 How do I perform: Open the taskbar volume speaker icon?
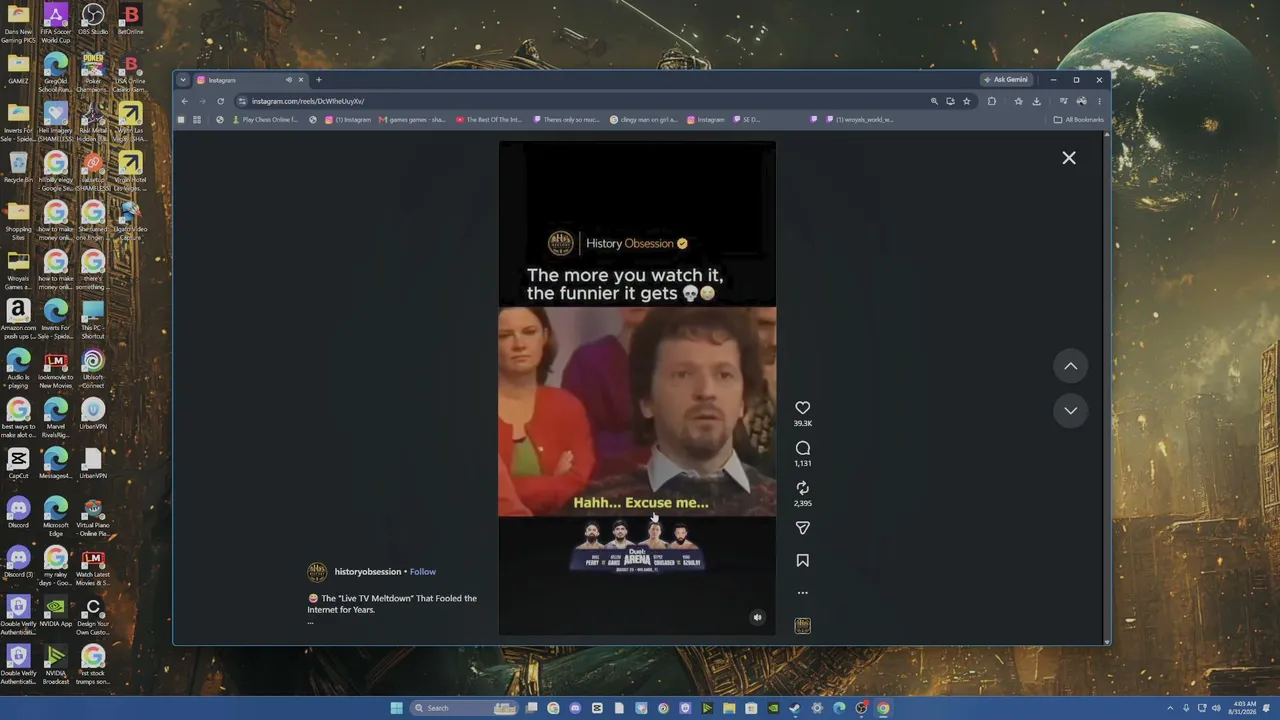click(1217, 708)
